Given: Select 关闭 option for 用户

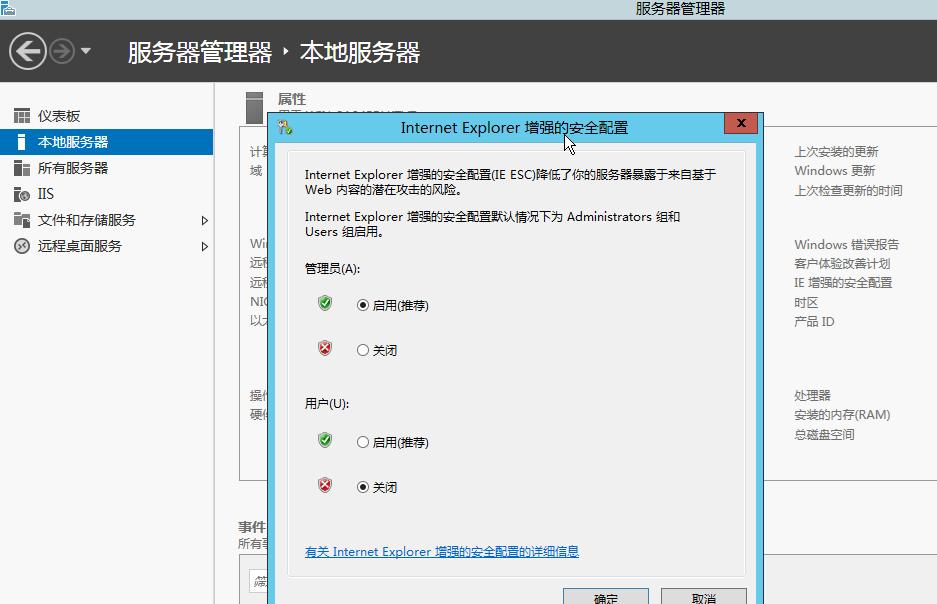Looking at the screenshot, I should (x=376, y=487).
